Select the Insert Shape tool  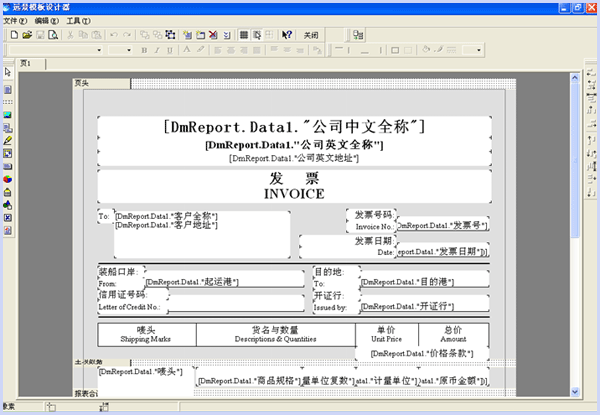click(x=8, y=205)
